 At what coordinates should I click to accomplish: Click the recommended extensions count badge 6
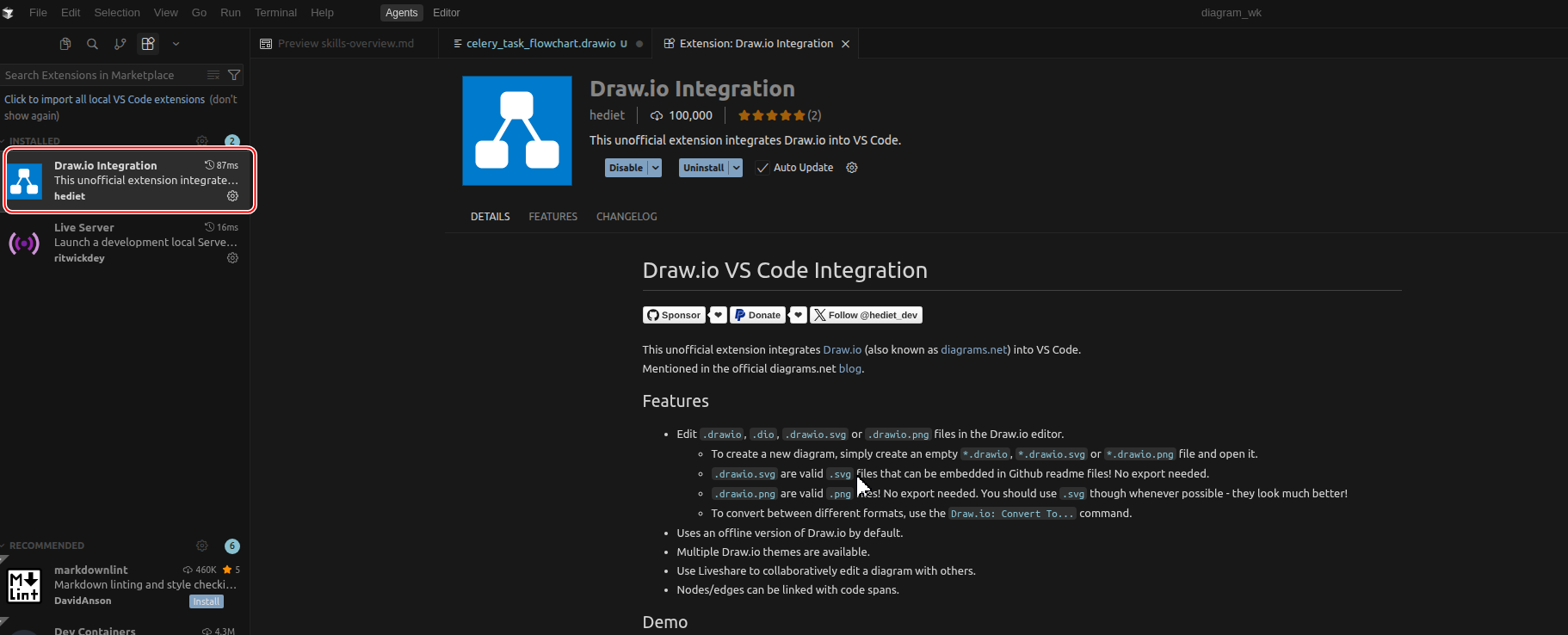[x=231, y=546]
